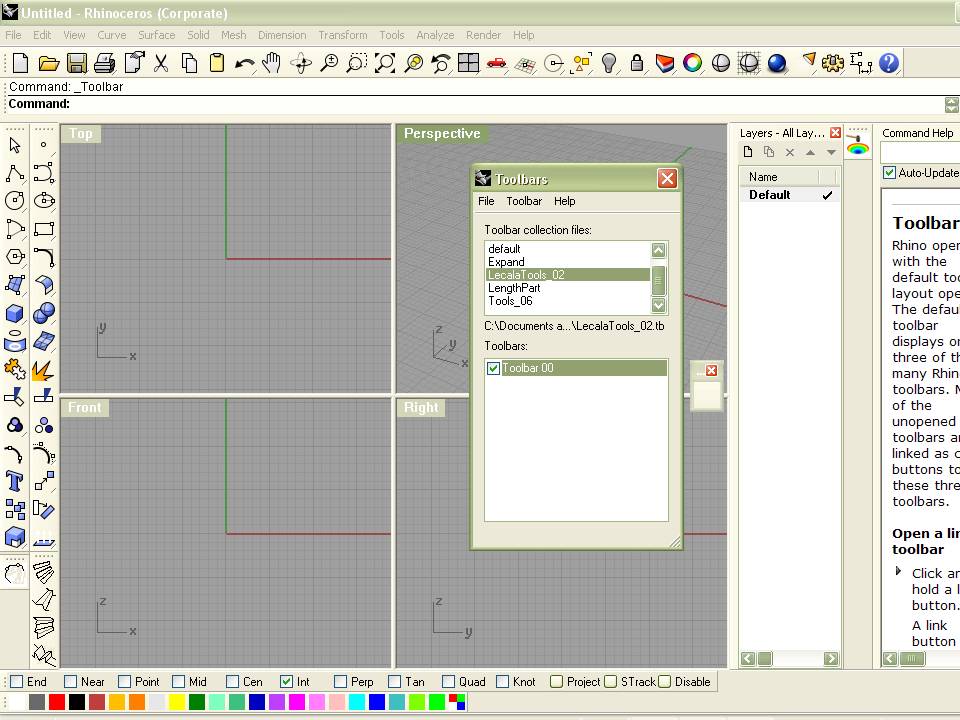Click the Explode tool icon

[x=43, y=370]
